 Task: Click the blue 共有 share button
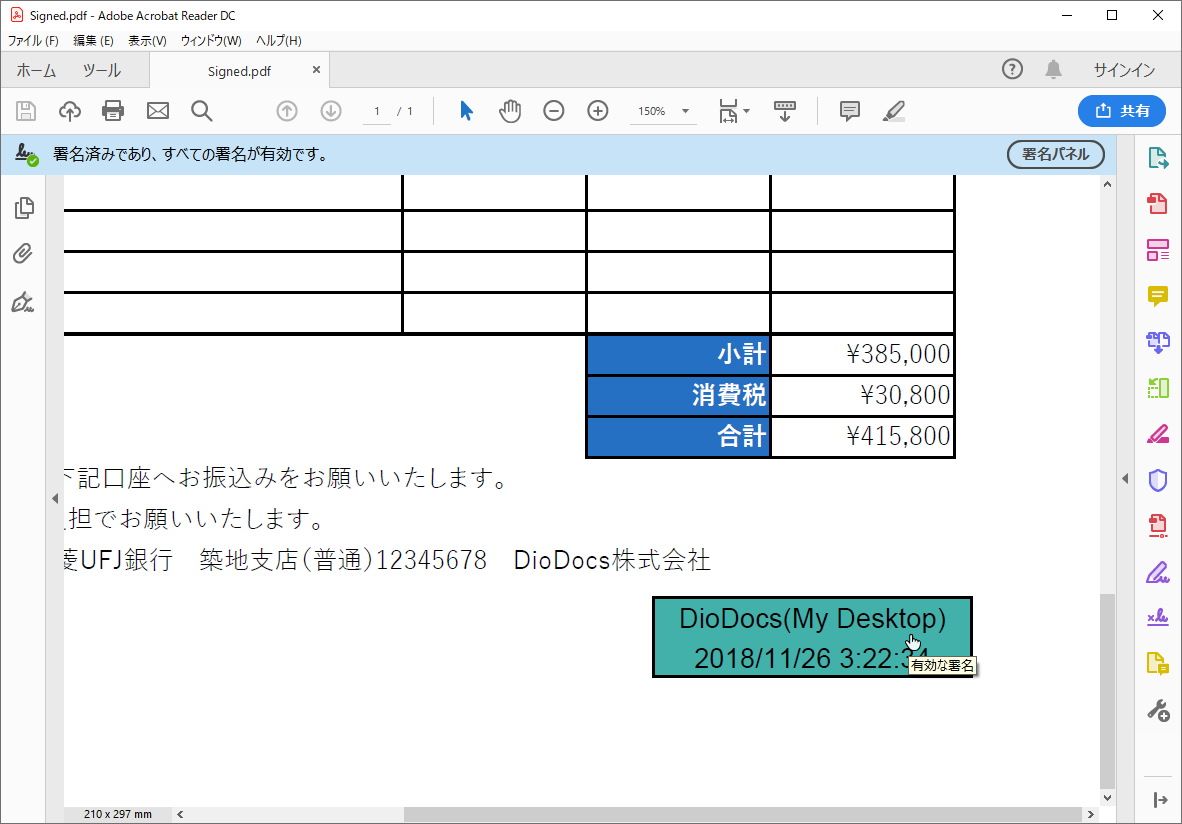click(1122, 111)
